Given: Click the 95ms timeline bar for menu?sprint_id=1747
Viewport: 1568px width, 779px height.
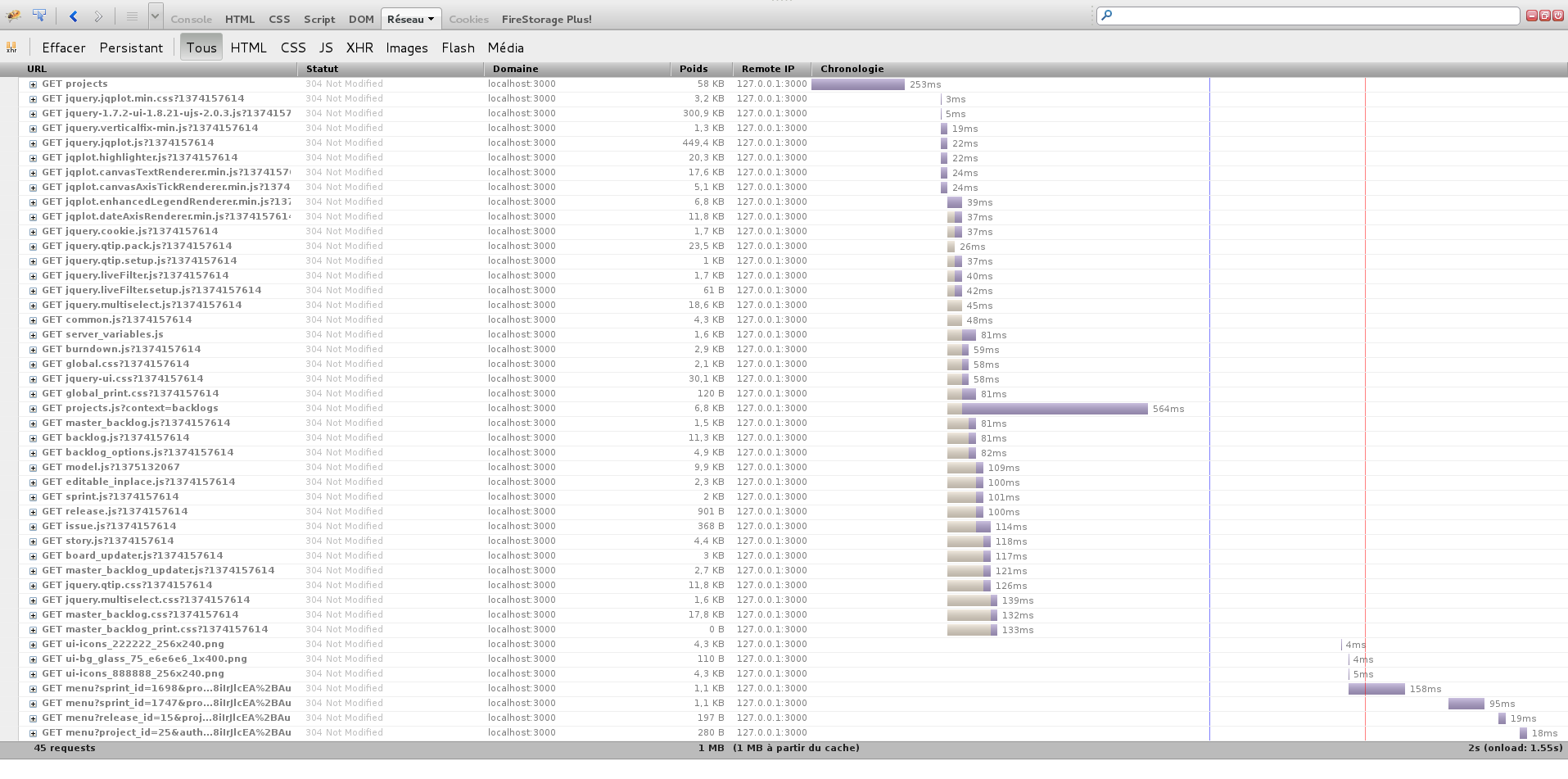Looking at the screenshot, I should (1466, 704).
